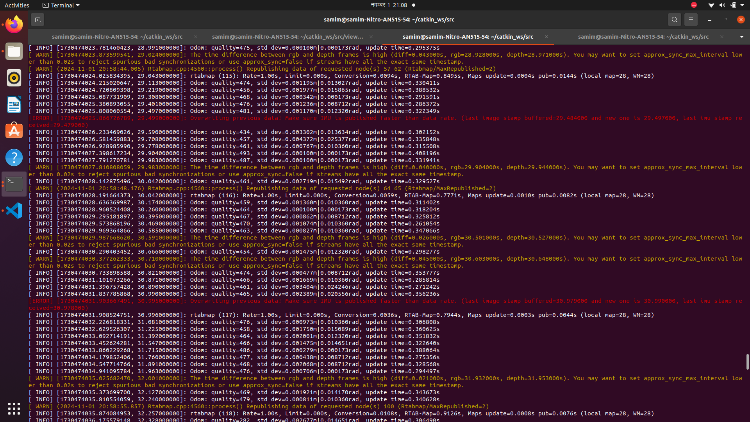Launch Visual Studio Code from dock
Image resolution: width=750 pixels, height=422 pixels.
[13, 211]
